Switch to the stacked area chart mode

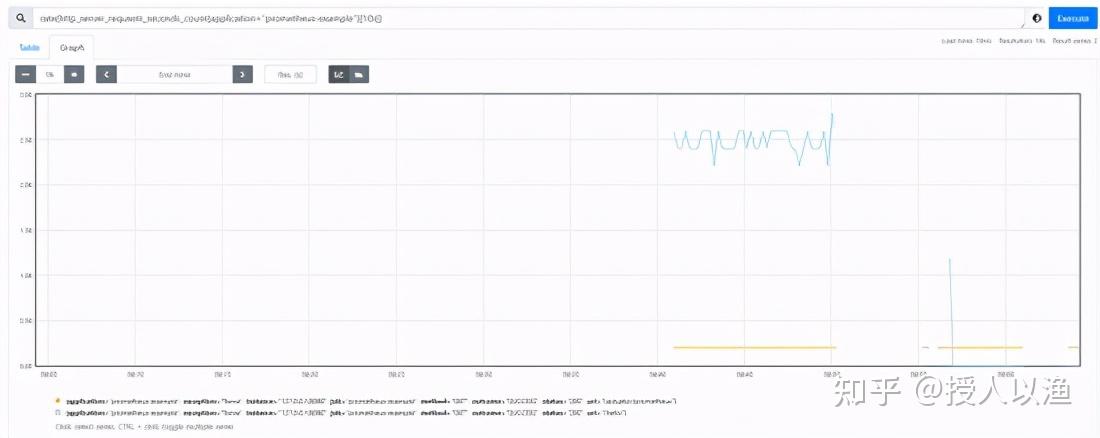[359, 74]
